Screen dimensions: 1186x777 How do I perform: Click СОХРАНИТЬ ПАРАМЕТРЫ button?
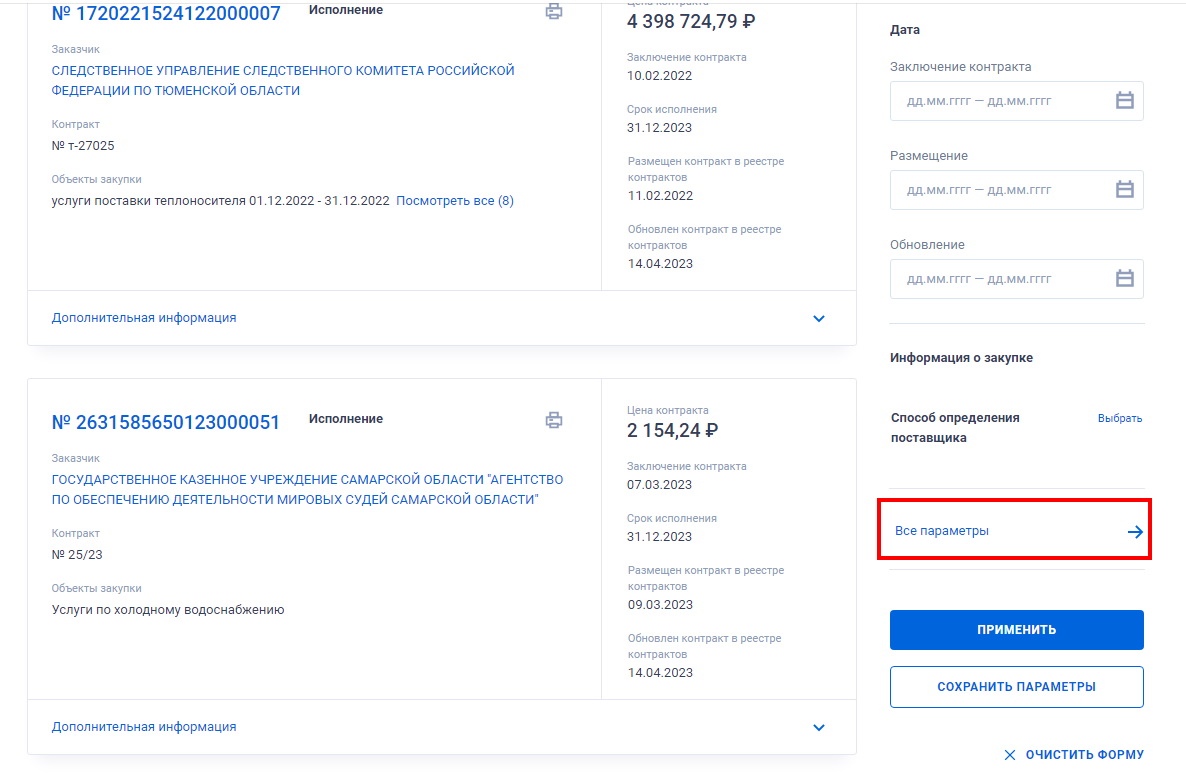[x=1017, y=687]
